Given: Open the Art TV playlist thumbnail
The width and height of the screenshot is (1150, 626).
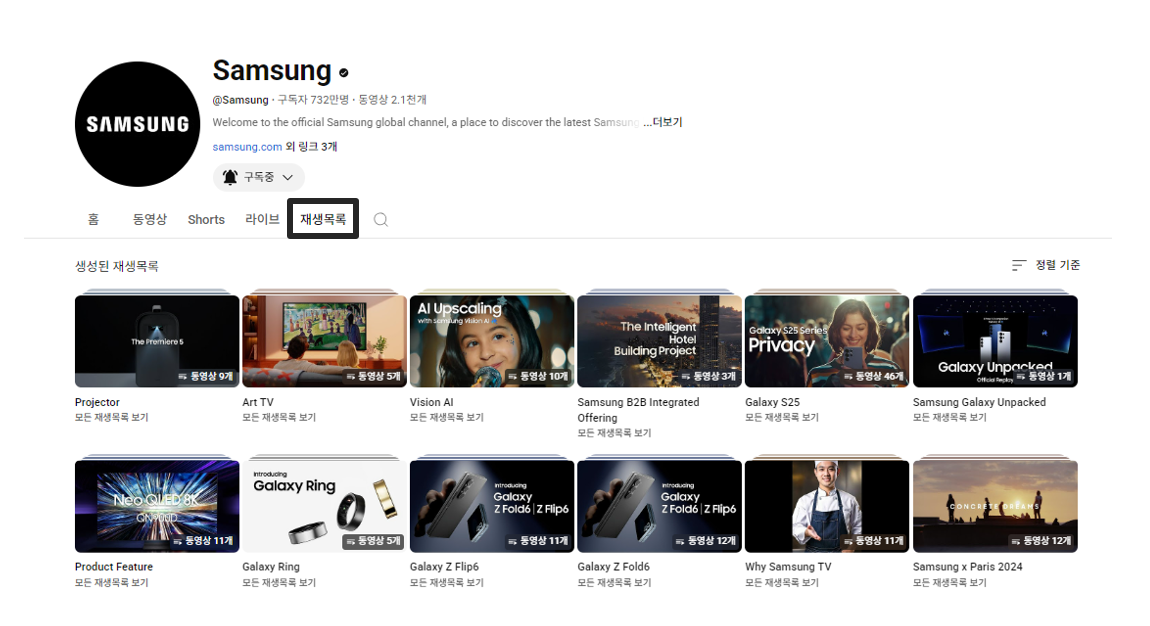Looking at the screenshot, I should point(324,341).
